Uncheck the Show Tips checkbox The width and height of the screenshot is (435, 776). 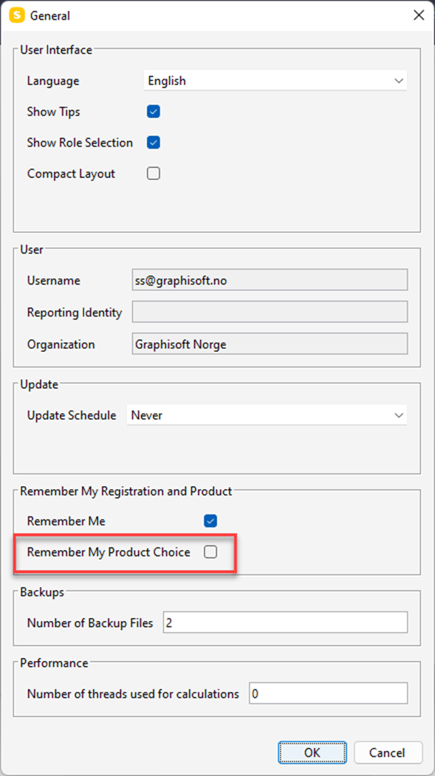(x=153, y=111)
